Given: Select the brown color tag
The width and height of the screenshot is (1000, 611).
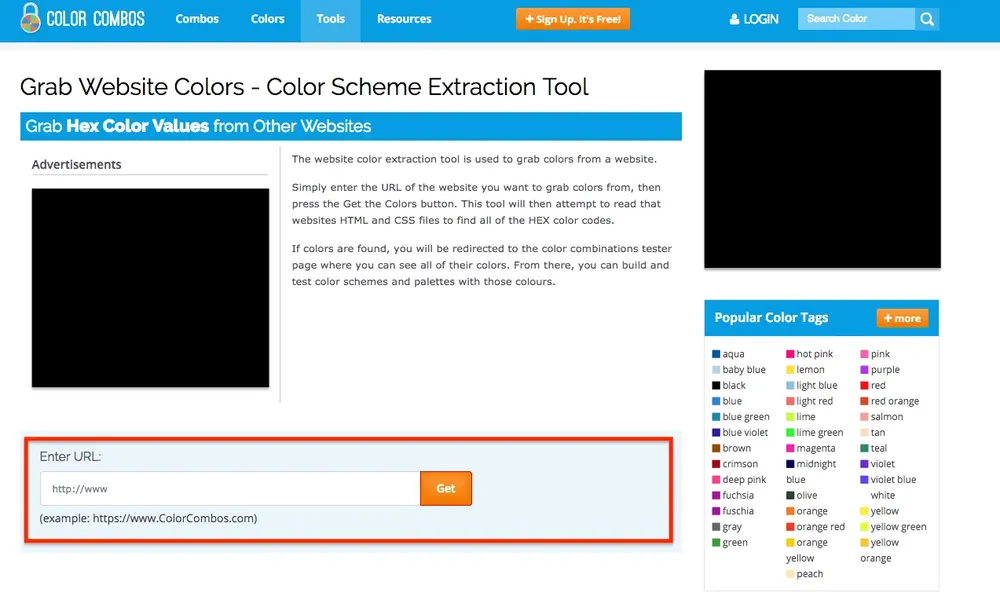Looking at the screenshot, I should (x=732, y=448).
